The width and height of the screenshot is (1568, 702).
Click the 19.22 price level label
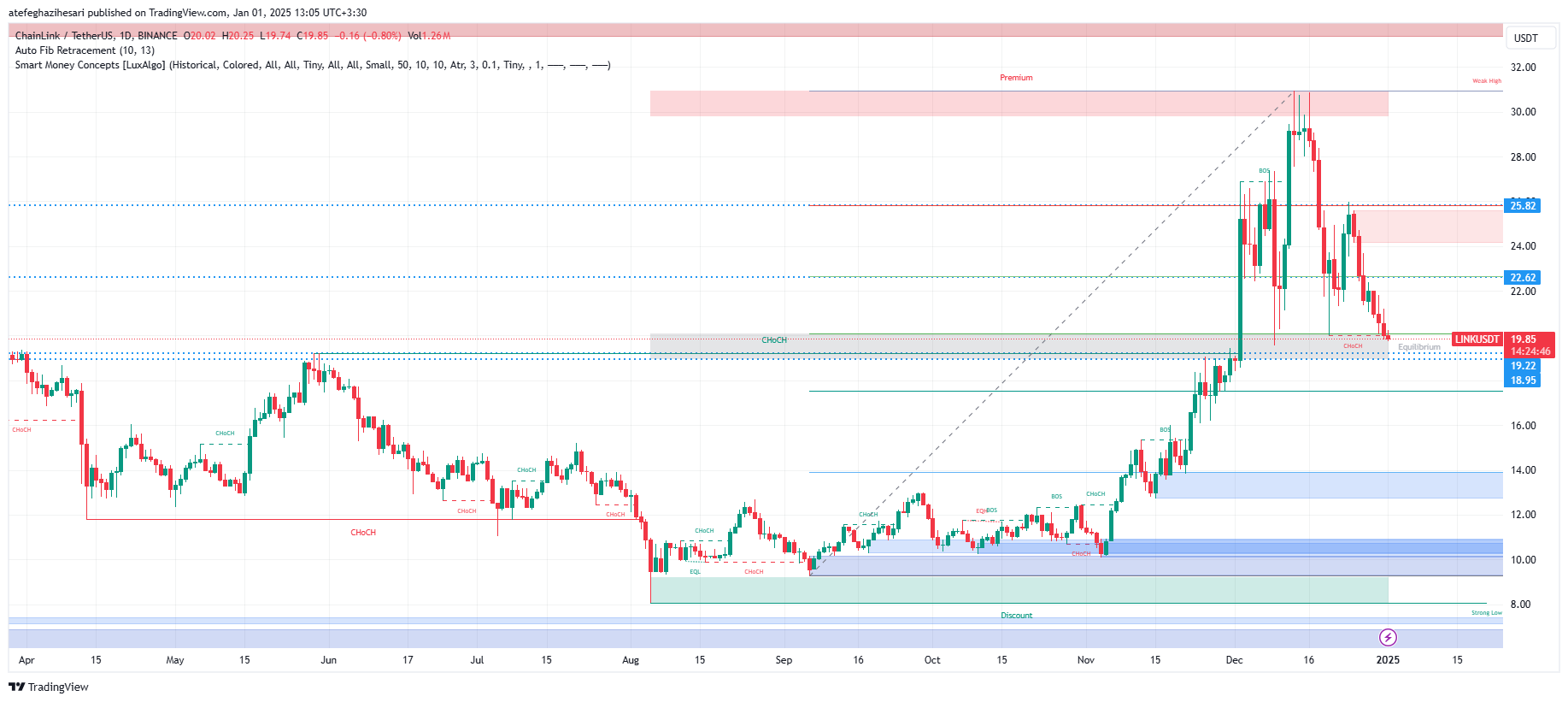1523,366
